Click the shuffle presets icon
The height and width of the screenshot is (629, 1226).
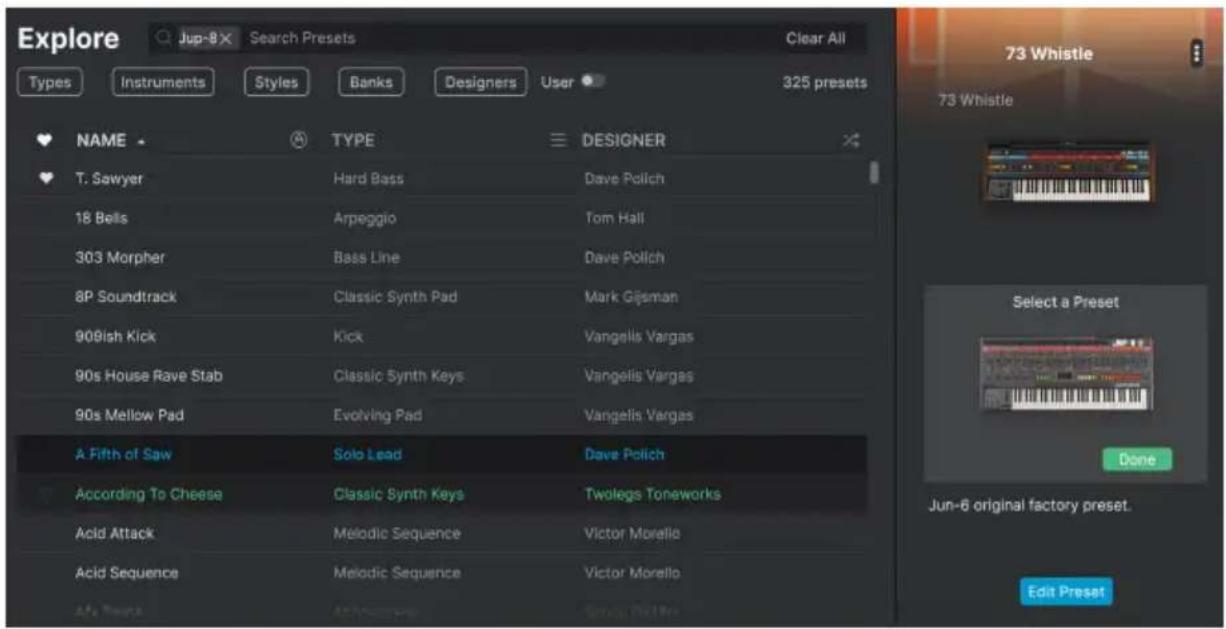tap(851, 141)
